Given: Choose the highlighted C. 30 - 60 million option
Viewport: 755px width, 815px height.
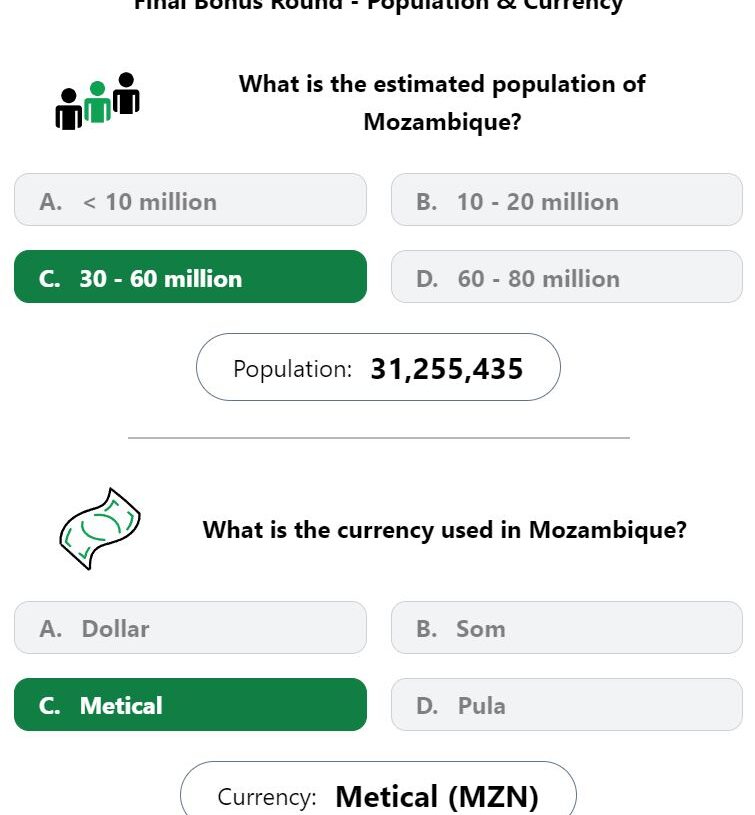Looking at the screenshot, I should [x=190, y=277].
